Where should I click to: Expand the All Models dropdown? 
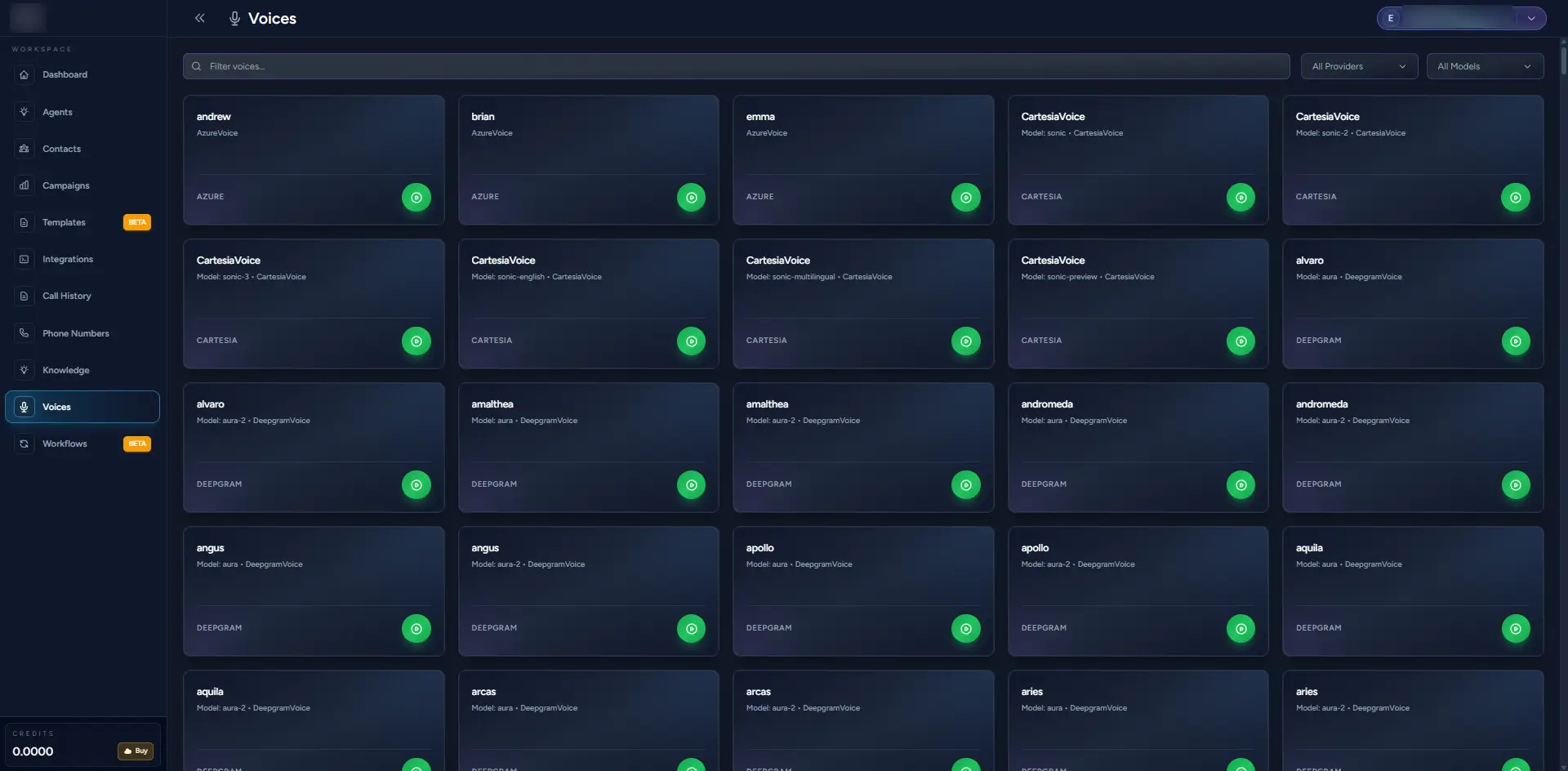tap(1484, 66)
